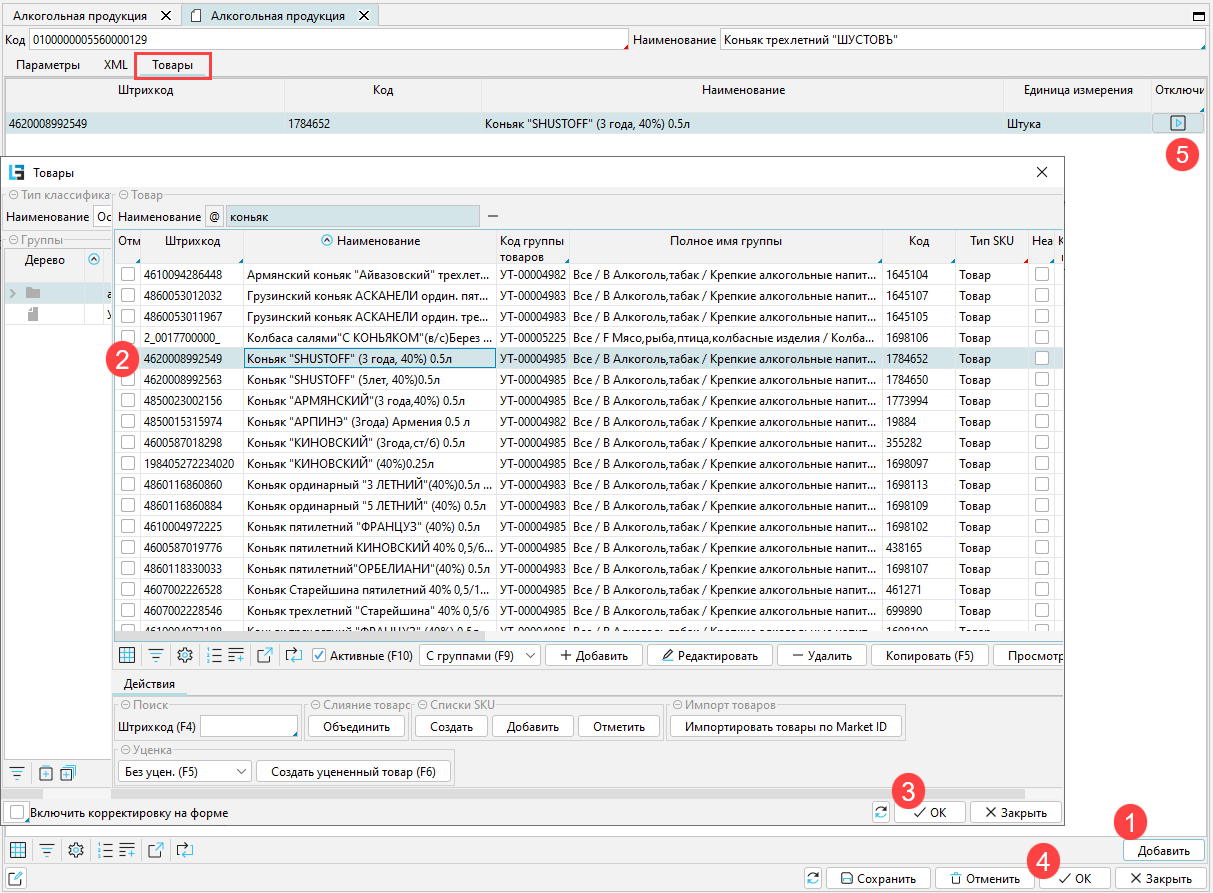The width and height of the screenshot is (1213, 893).
Task: Click the table grid icon in the Товары toolbar
Action: pos(127,655)
